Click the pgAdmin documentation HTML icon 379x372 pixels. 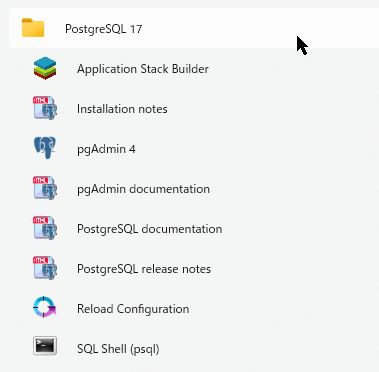point(45,188)
